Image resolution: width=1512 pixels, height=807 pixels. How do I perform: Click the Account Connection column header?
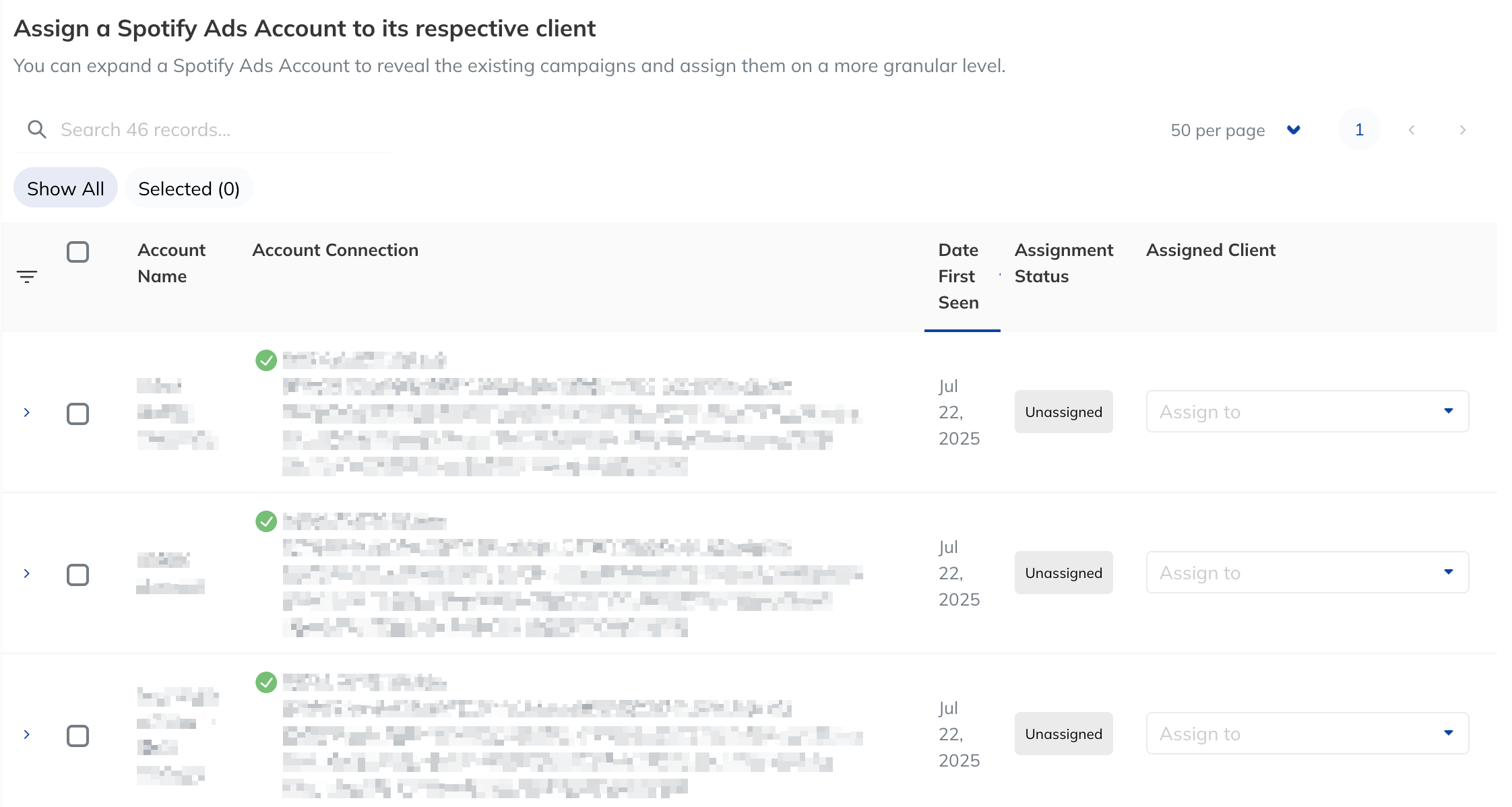click(x=335, y=250)
